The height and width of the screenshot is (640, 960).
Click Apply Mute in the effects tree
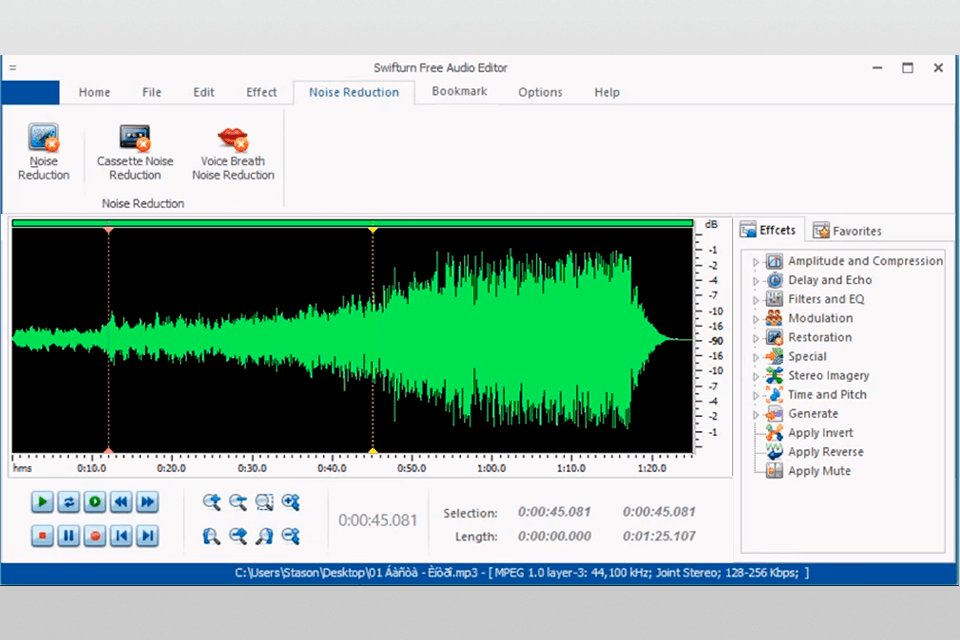(819, 471)
